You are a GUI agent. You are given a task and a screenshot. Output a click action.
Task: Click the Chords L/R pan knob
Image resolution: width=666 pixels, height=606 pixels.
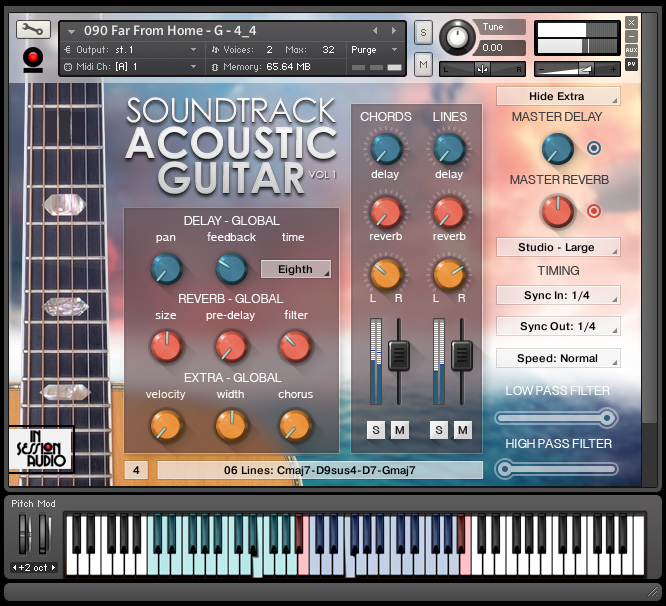tap(386, 274)
